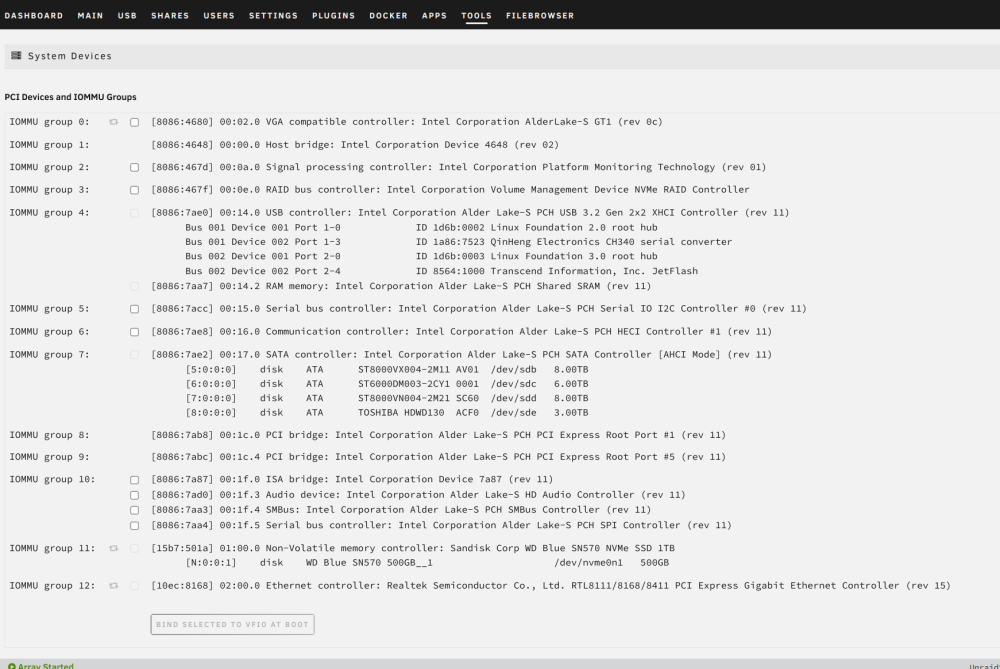Click the IOMMU group 7 label

point(49,355)
